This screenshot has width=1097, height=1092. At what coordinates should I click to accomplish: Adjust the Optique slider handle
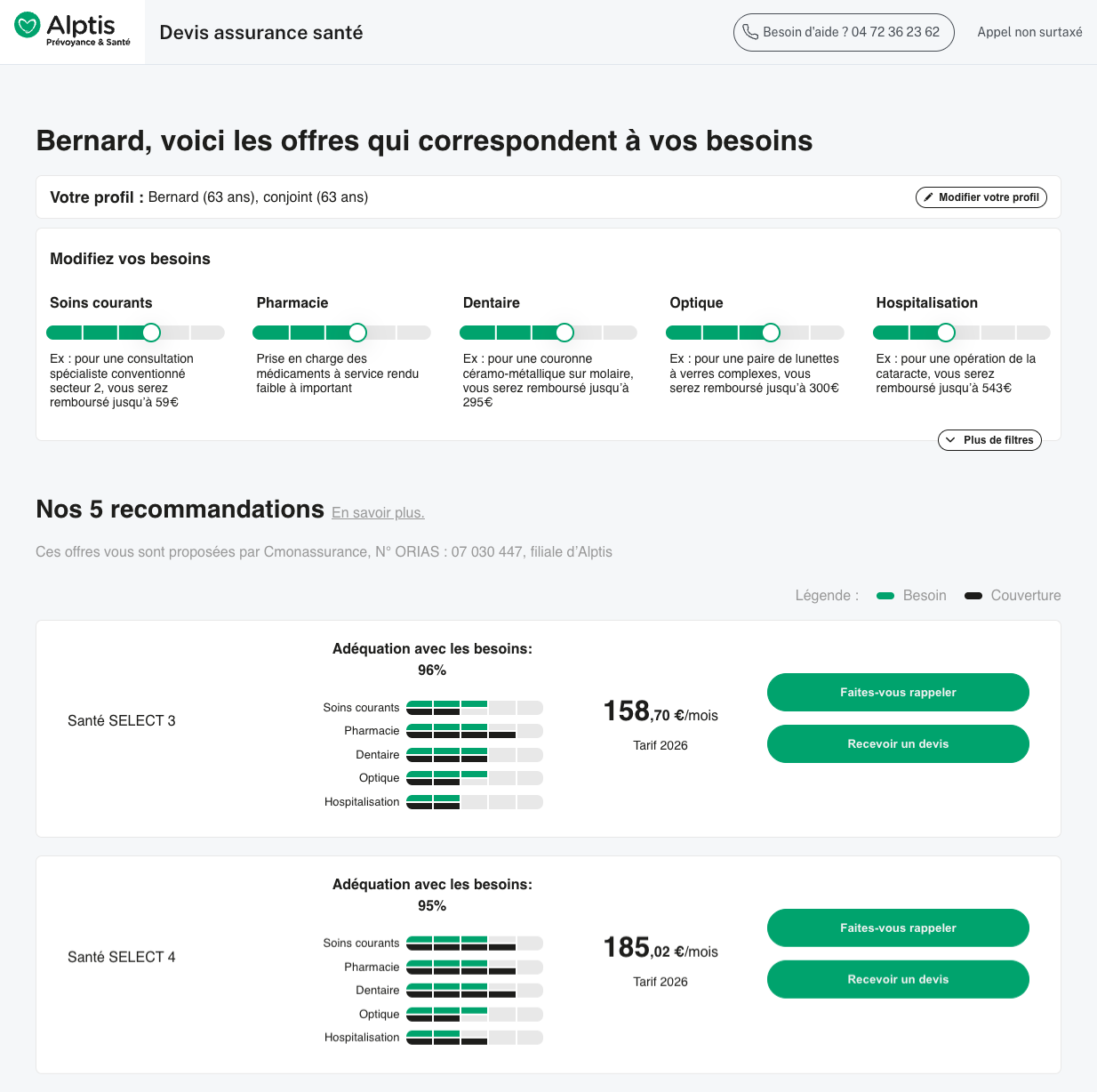click(771, 333)
